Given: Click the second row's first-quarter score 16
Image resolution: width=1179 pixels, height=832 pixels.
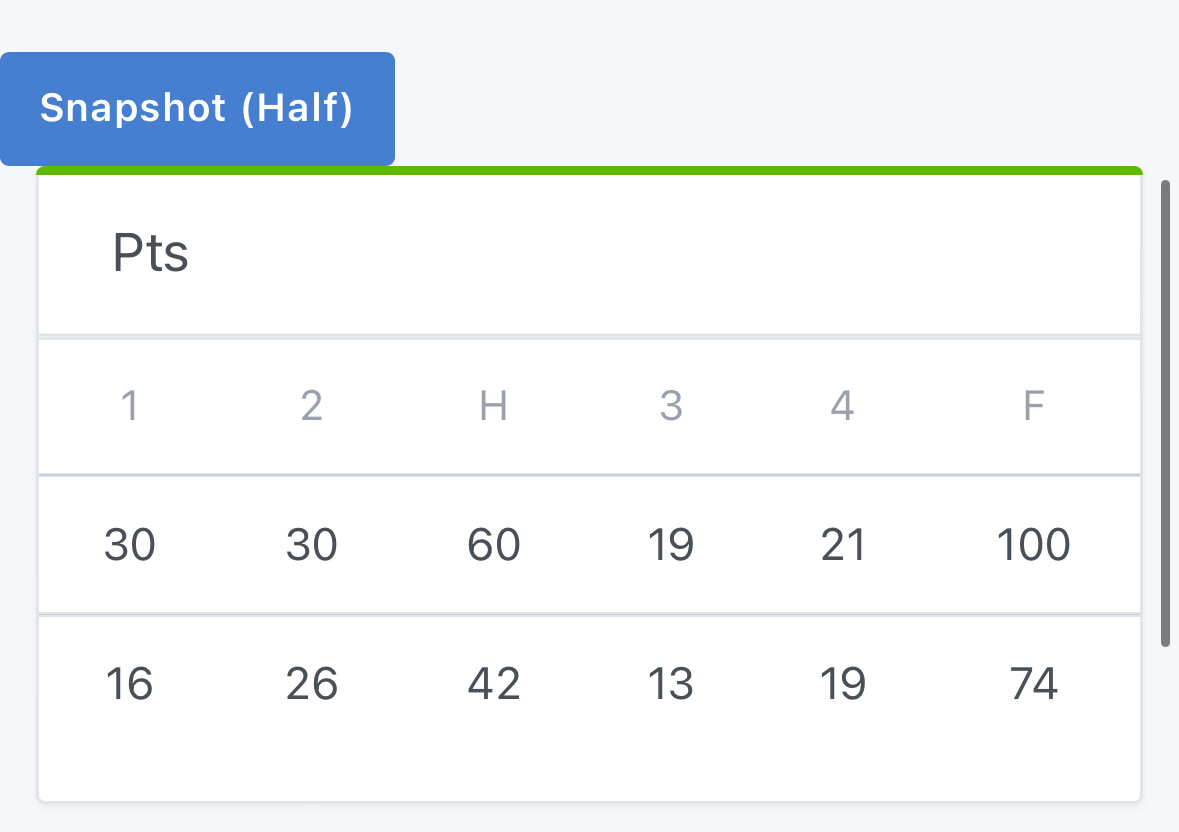Looking at the screenshot, I should (x=129, y=684).
